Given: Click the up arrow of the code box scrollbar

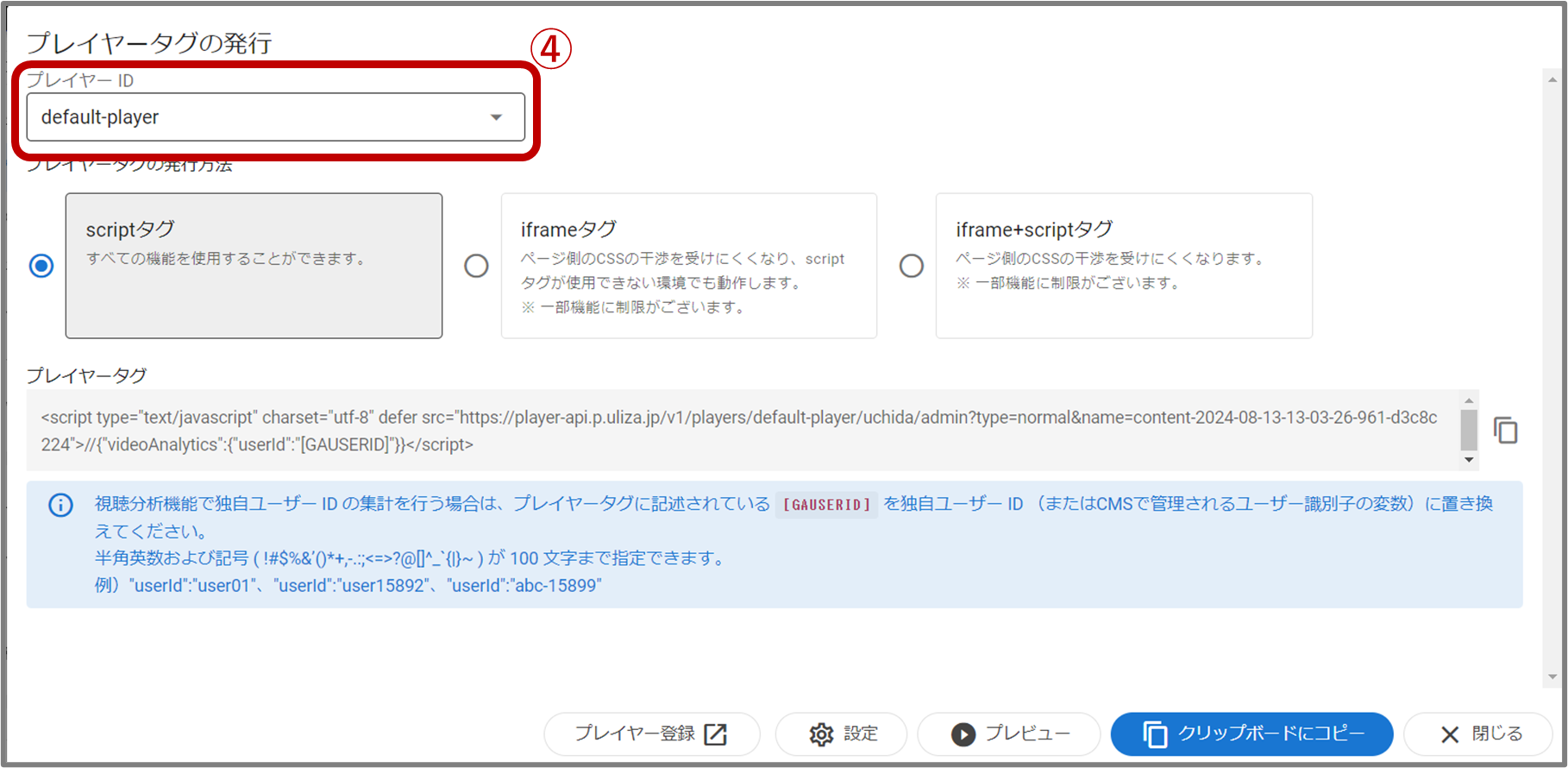Looking at the screenshot, I should (1469, 401).
